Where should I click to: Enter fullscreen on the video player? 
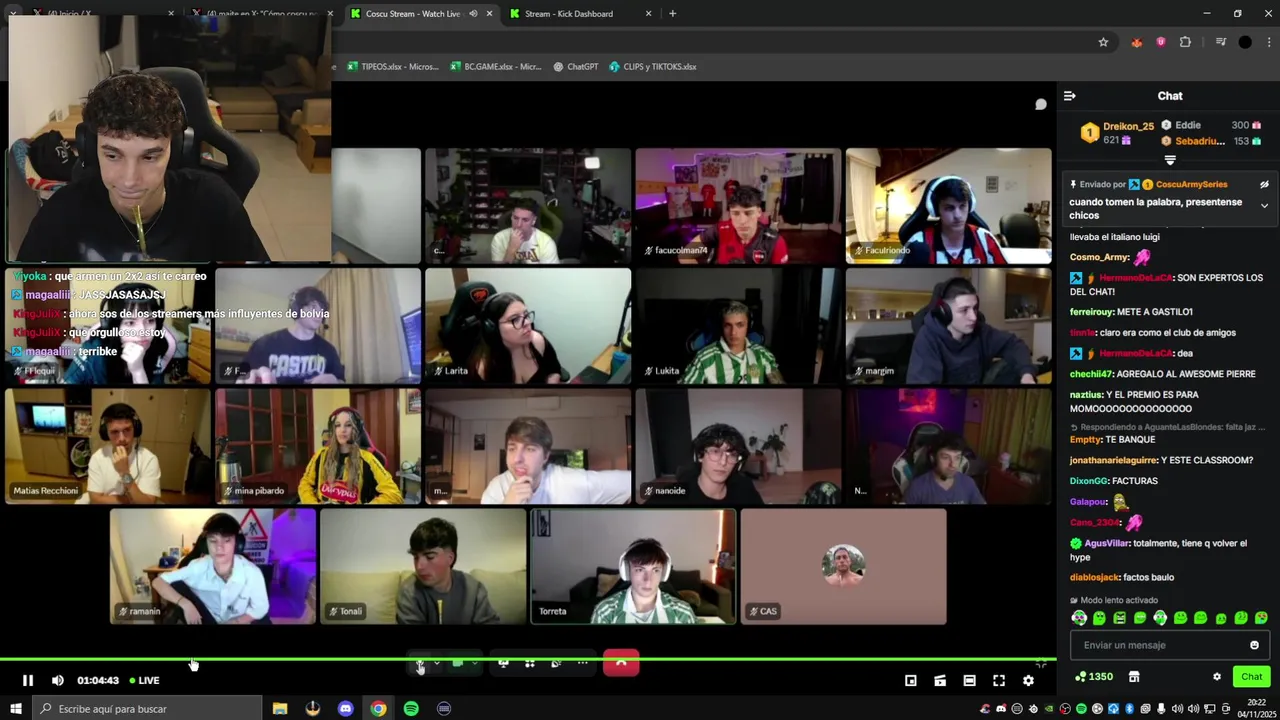[999, 680]
